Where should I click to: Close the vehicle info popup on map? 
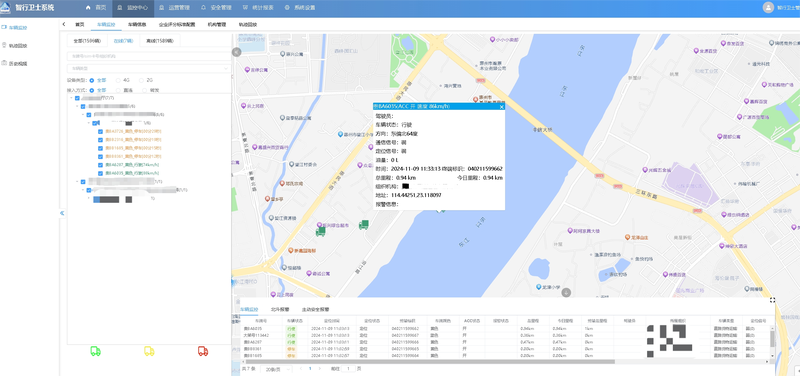[x=501, y=107]
